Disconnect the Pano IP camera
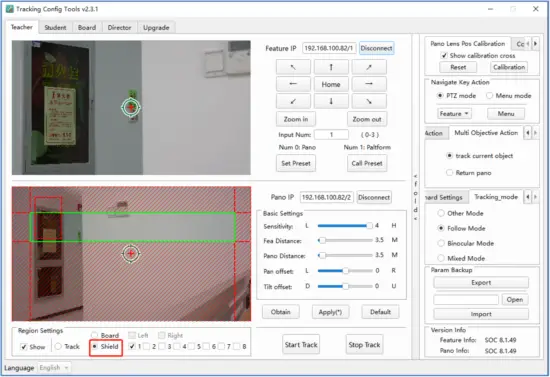Screen dimensions: 550x377 pyautogui.click(x=374, y=197)
